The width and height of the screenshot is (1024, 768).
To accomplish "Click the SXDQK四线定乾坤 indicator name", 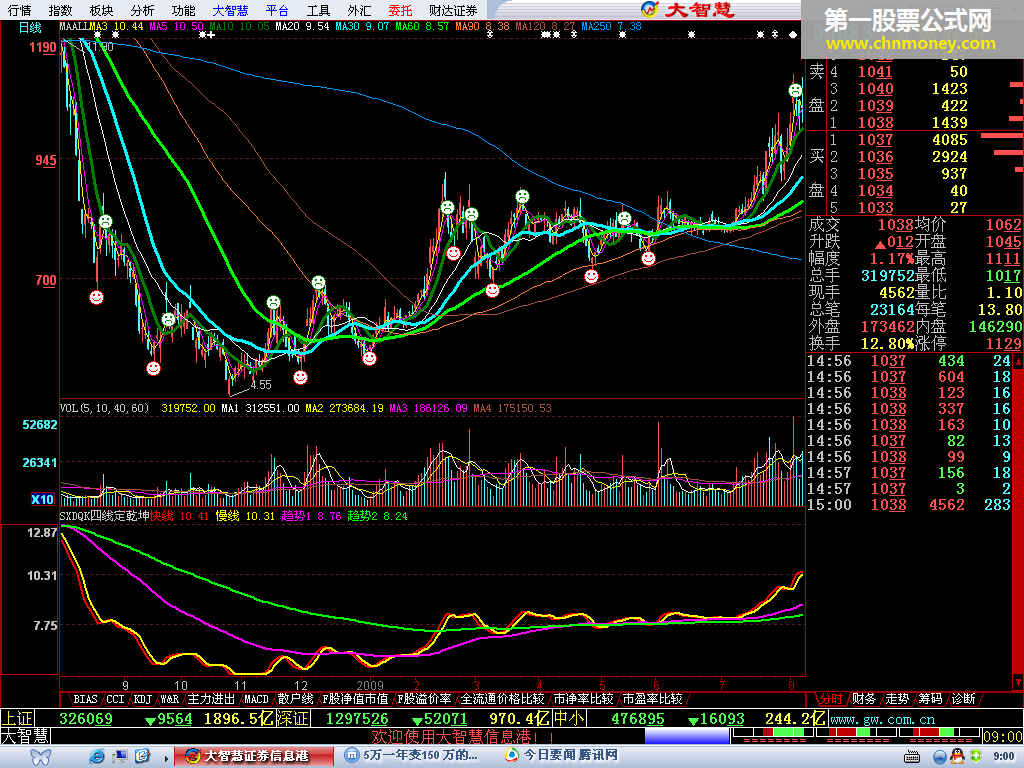I will coord(104,516).
